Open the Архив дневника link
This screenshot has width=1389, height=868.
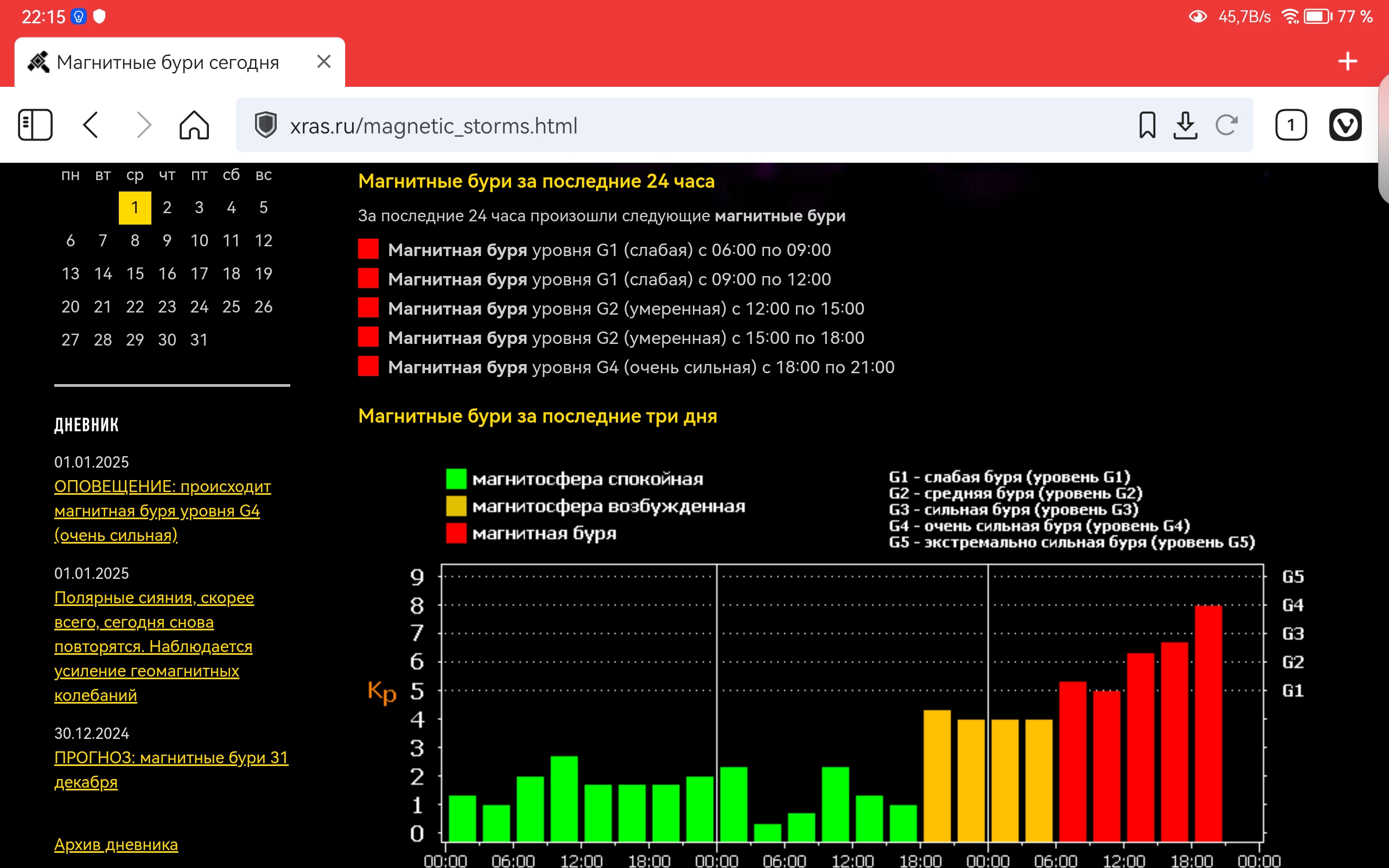click(x=116, y=845)
